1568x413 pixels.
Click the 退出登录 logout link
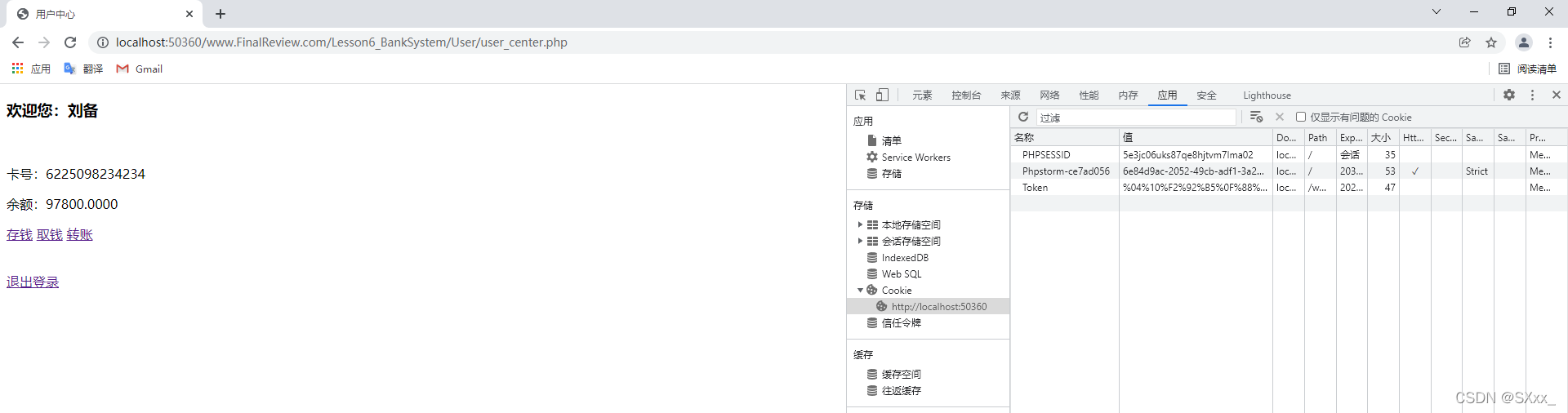(x=33, y=282)
